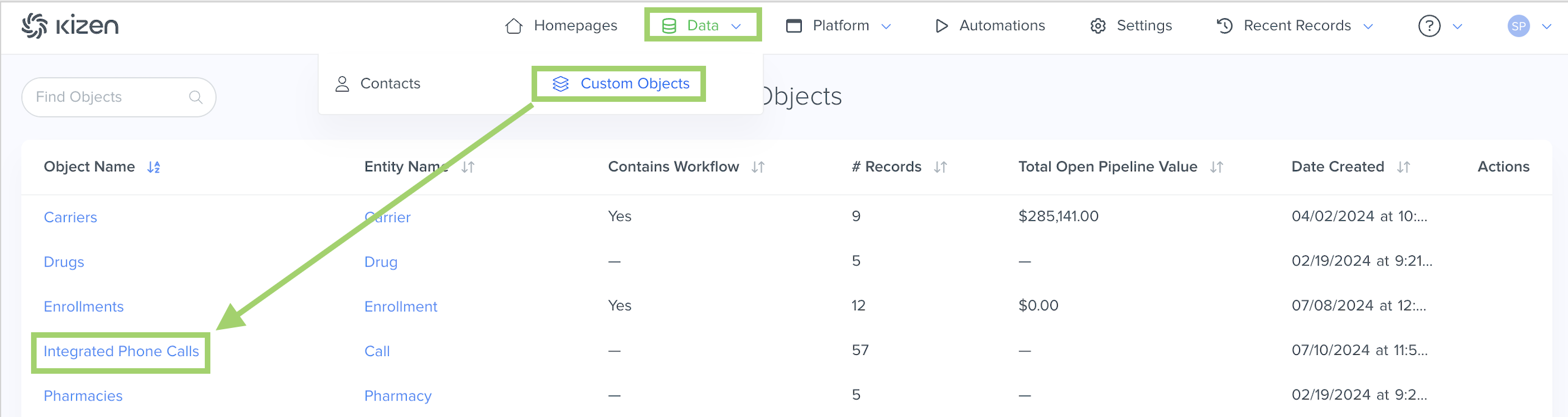Expand the Recent Records dropdown
The width and height of the screenshot is (1568, 417).
tap(1295, 26)
